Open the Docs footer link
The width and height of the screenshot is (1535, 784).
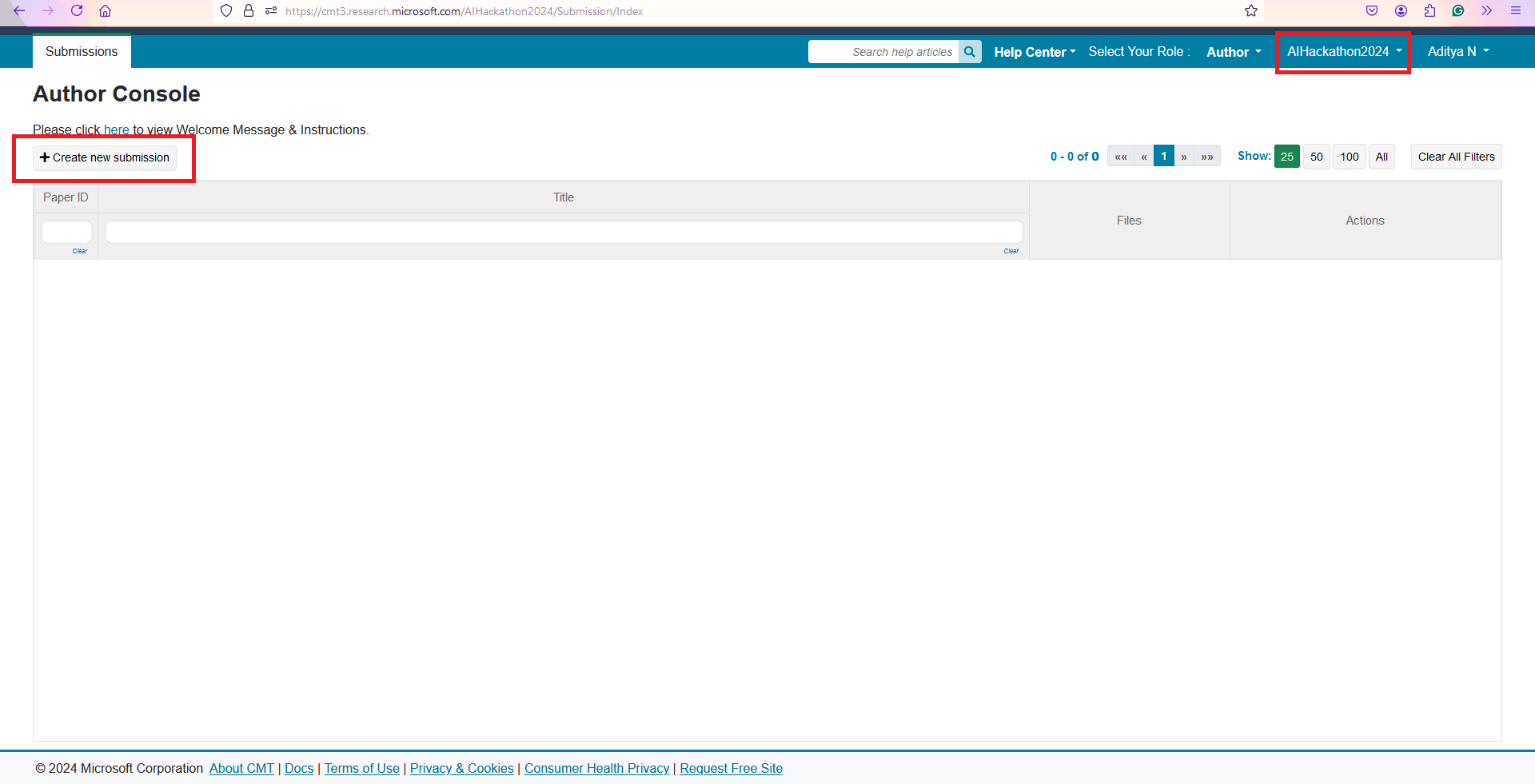[299, 768]
